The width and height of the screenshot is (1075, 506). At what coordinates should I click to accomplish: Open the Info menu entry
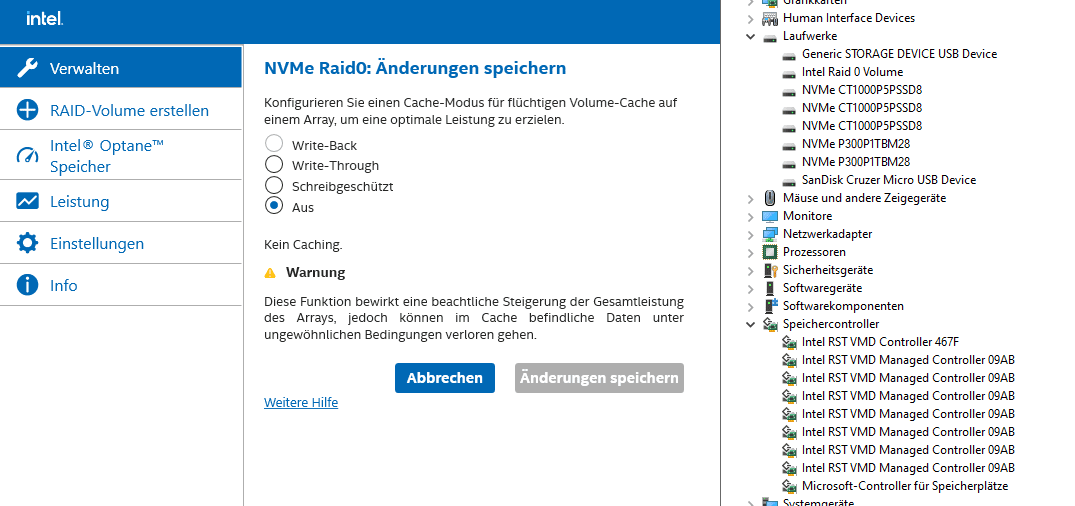tap(121, 285)
